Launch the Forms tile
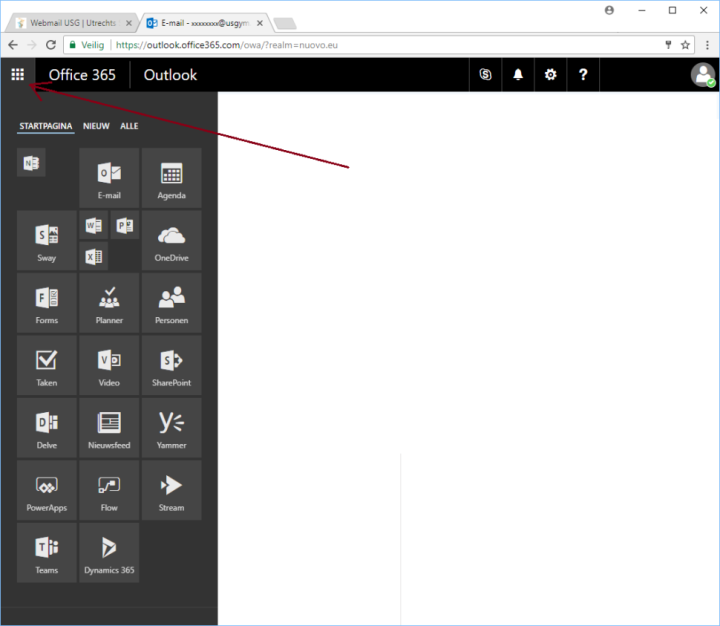Image resolution: width=720 pixels, height=626 pixels. tap(46, 303)
